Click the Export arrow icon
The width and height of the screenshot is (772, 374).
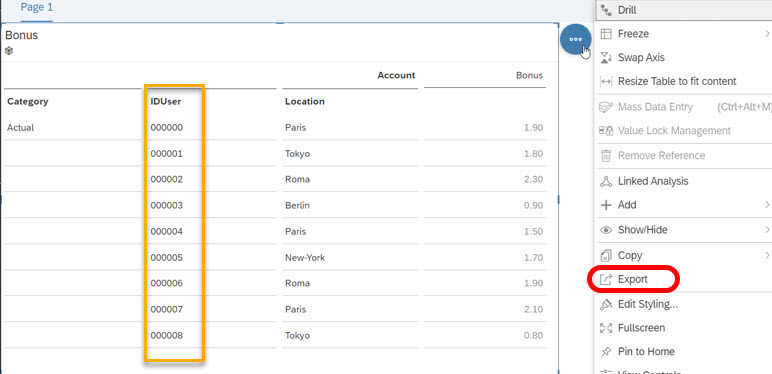pos(606,279)
